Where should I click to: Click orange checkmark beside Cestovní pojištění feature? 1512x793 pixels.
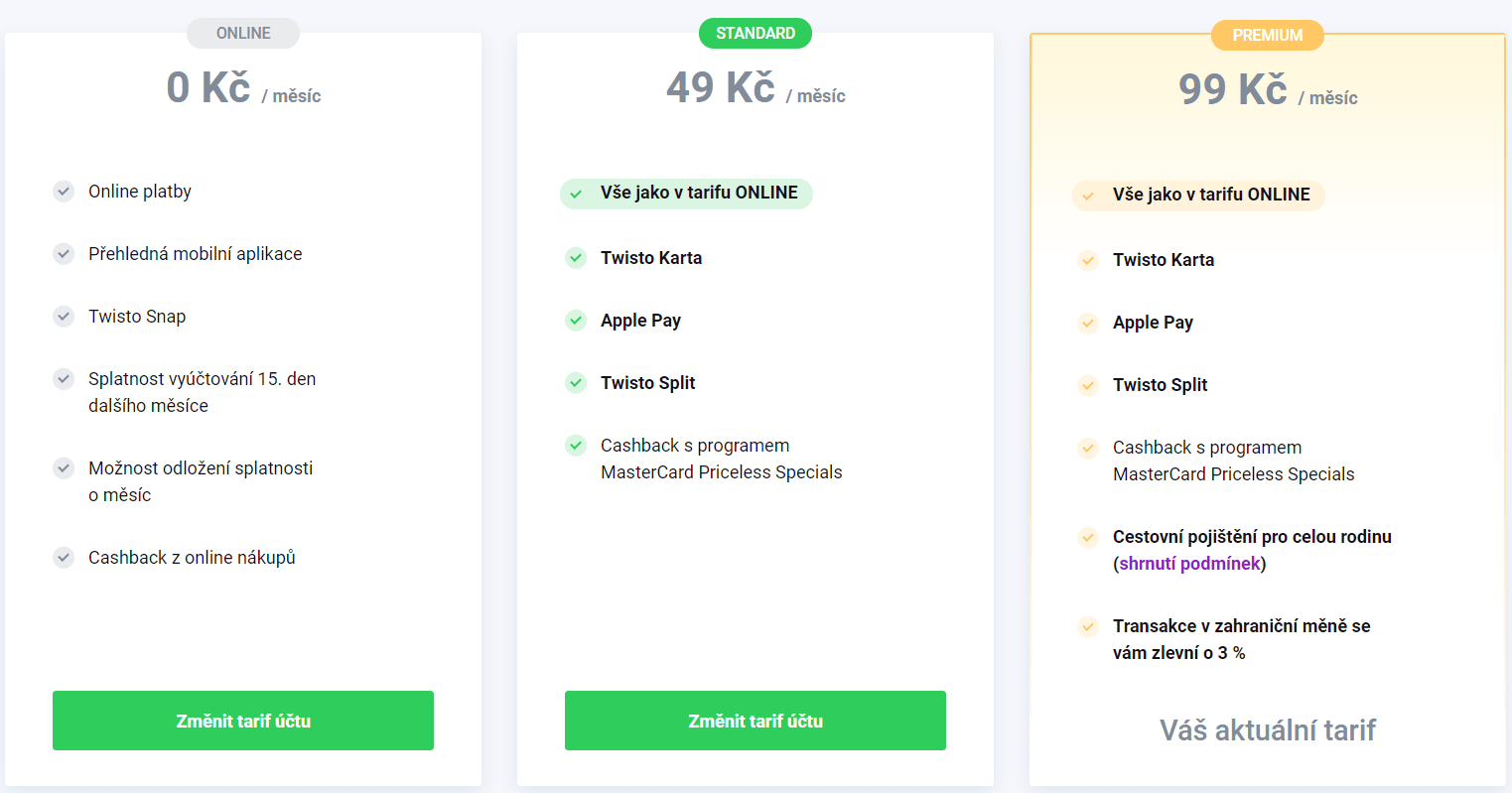(x=1088, y=538)
